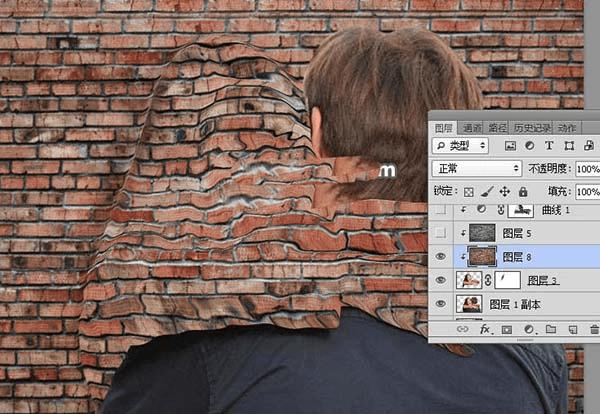Click lock transparent pixels icon

pos(469,192)
